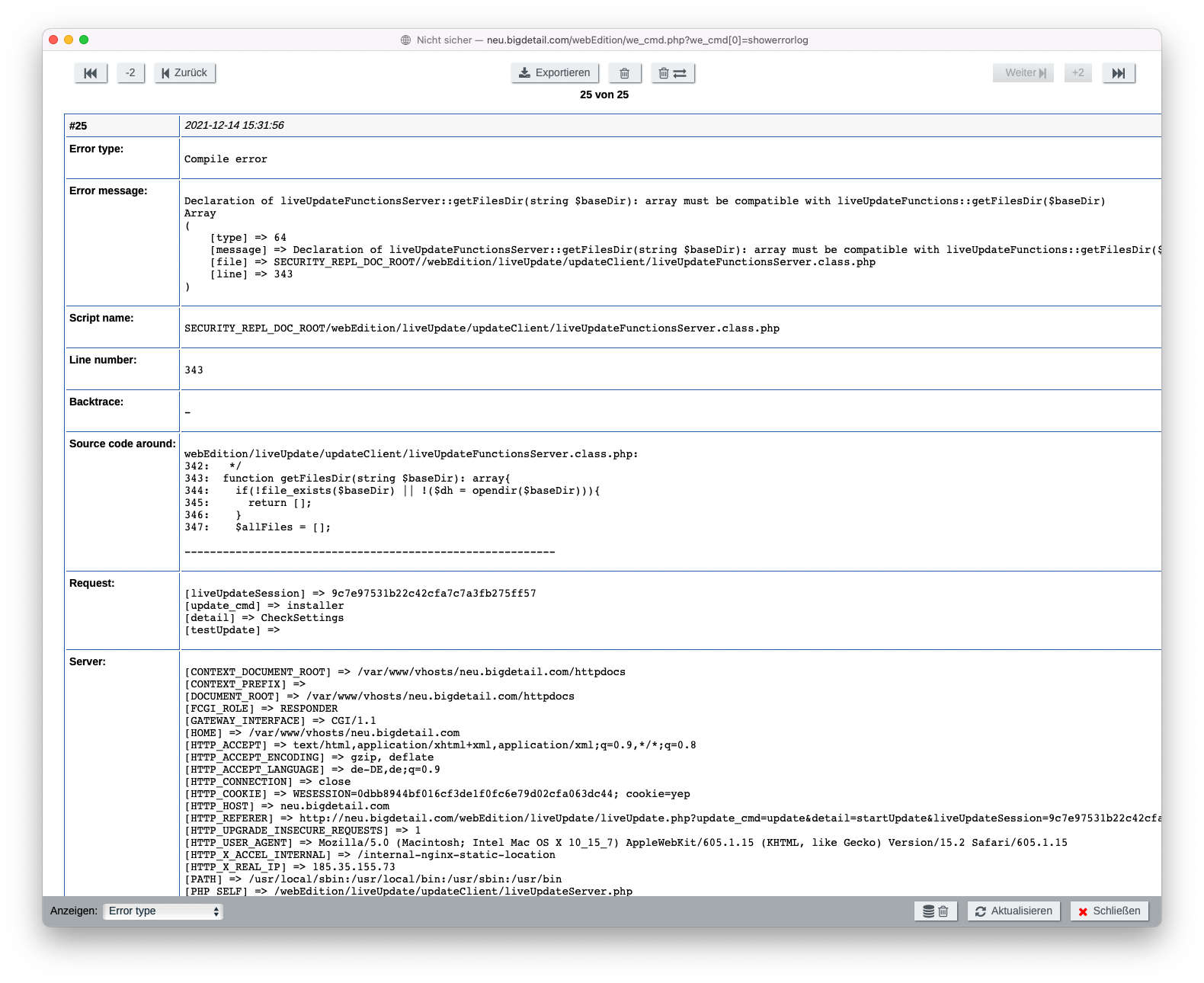Click the "[update_cmd] => installer" line

coord(264,606)
